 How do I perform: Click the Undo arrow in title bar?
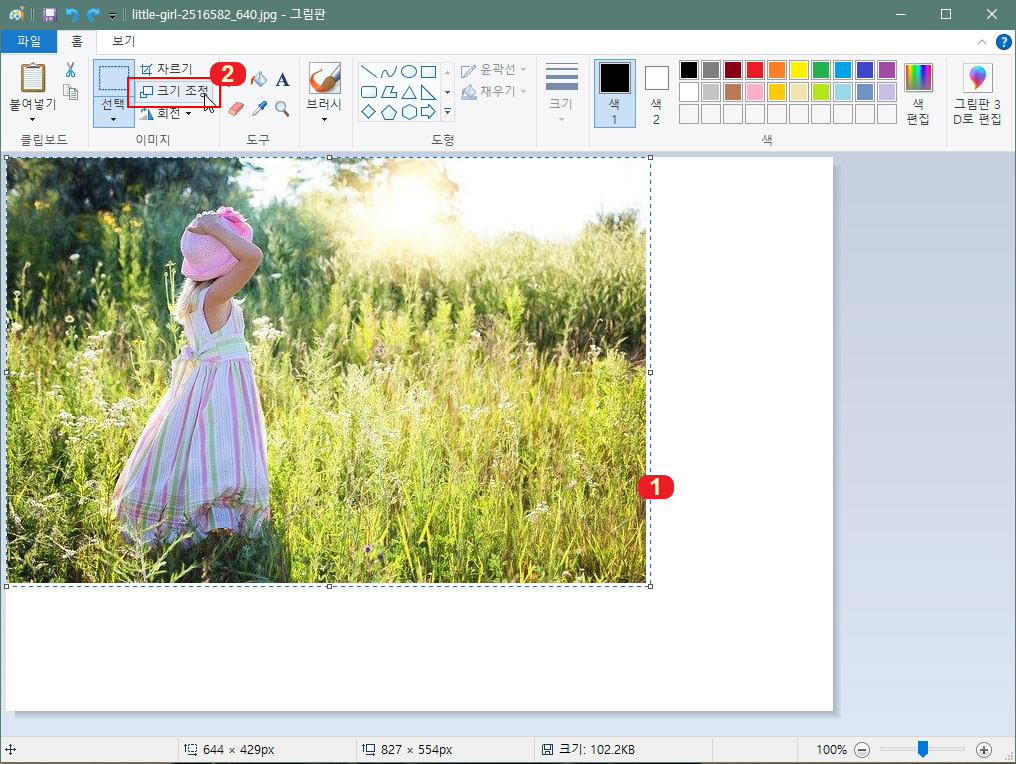pyautogui.click(x=71, y=14)
